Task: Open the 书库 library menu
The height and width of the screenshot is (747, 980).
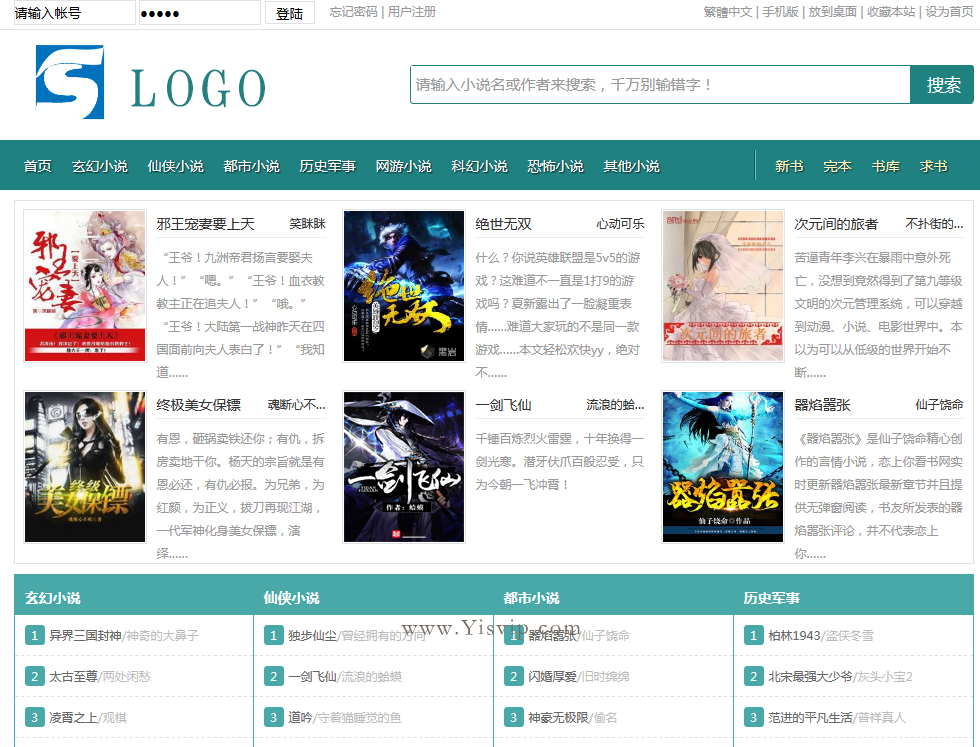Action: (x=884, y=166)
